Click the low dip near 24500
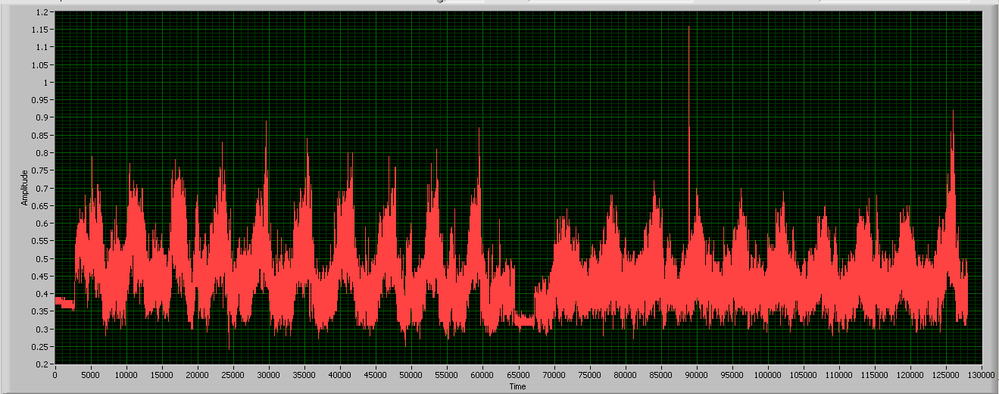 pyautogui.click(x=229, y=347)
